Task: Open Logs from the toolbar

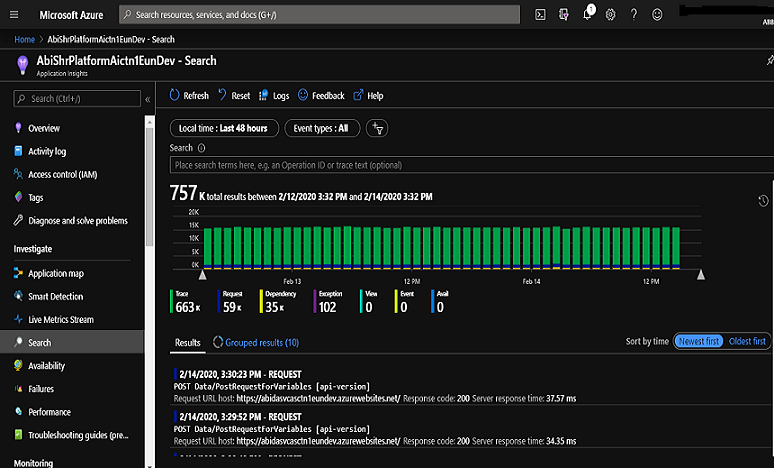Action: (x=274, y=95)
